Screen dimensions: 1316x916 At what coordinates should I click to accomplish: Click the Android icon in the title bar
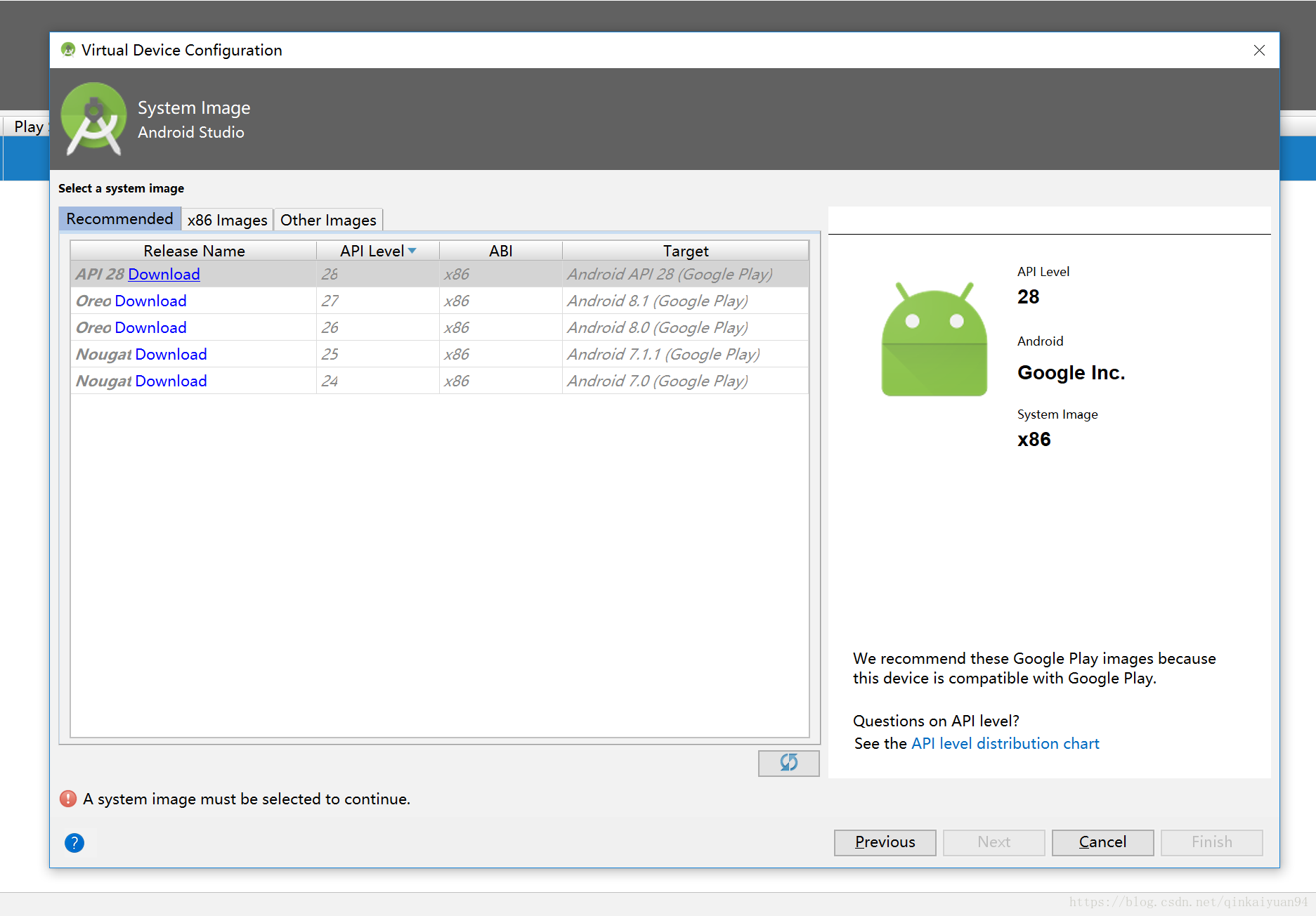tap(67, 50)
